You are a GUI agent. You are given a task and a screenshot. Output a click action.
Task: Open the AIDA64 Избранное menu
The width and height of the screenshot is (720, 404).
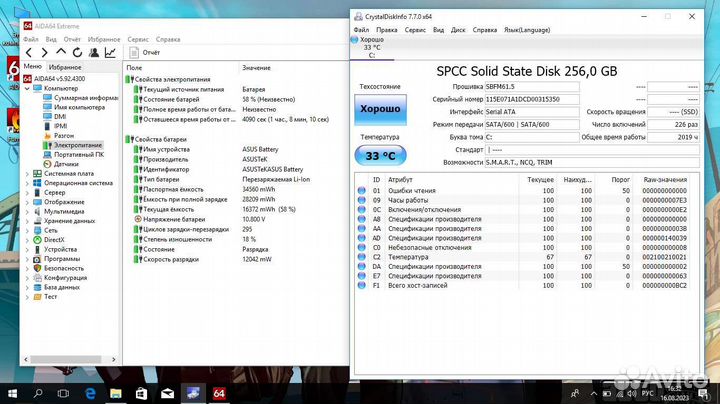[104, 39]
